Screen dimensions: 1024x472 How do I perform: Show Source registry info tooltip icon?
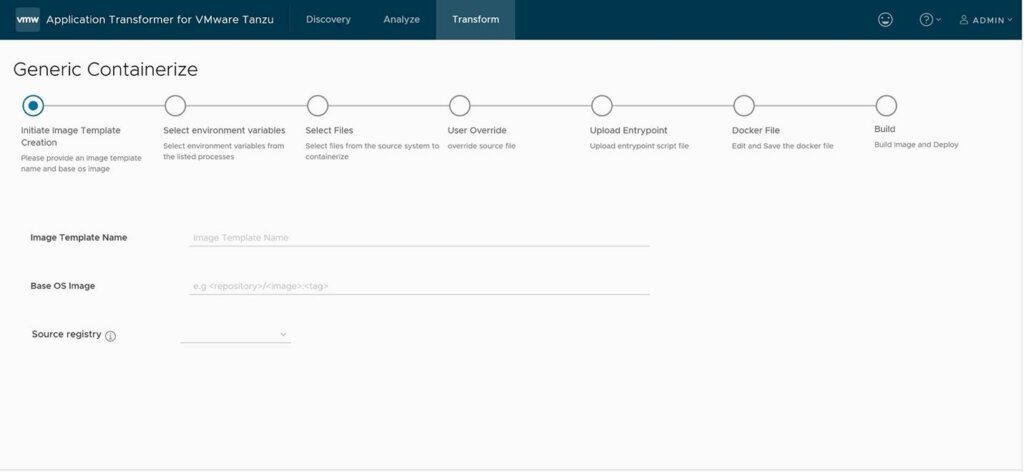click(x=110, y=336)
